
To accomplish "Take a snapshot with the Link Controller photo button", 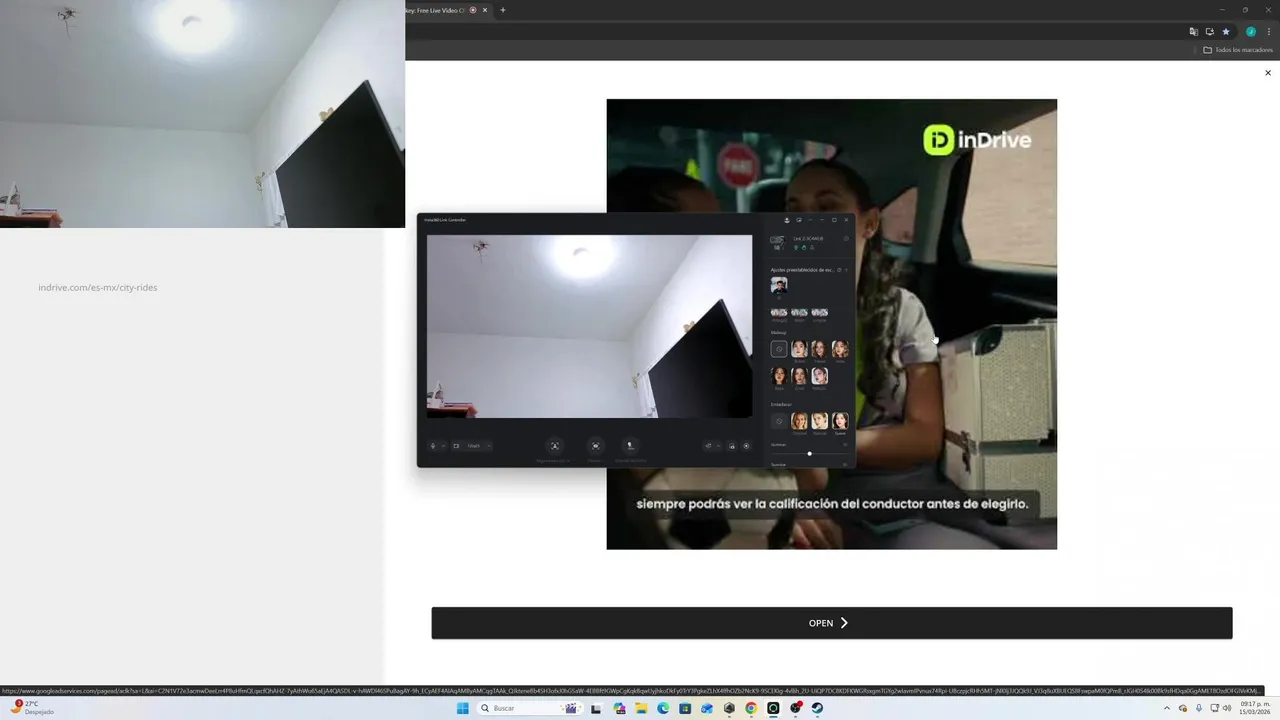I will pos(732,446).
